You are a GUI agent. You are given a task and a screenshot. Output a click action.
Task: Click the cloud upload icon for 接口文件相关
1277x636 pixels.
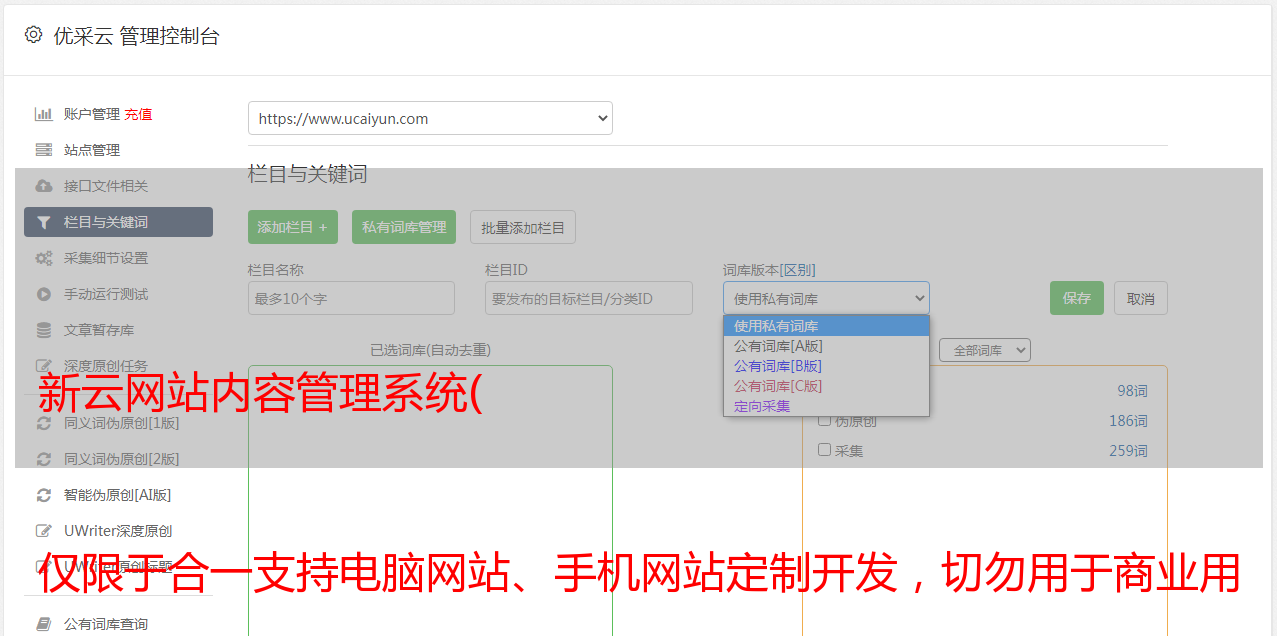pos(43,186)
